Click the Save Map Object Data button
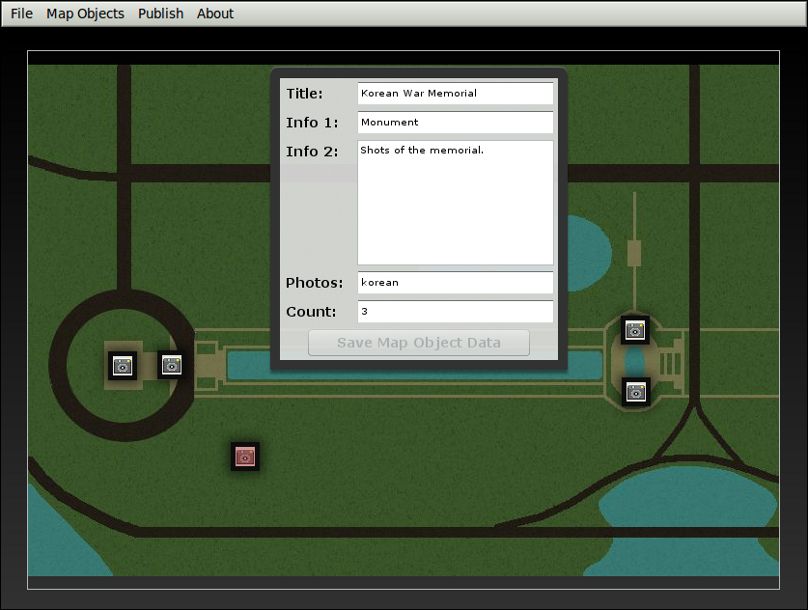808x610 pixels. [419, 343]
